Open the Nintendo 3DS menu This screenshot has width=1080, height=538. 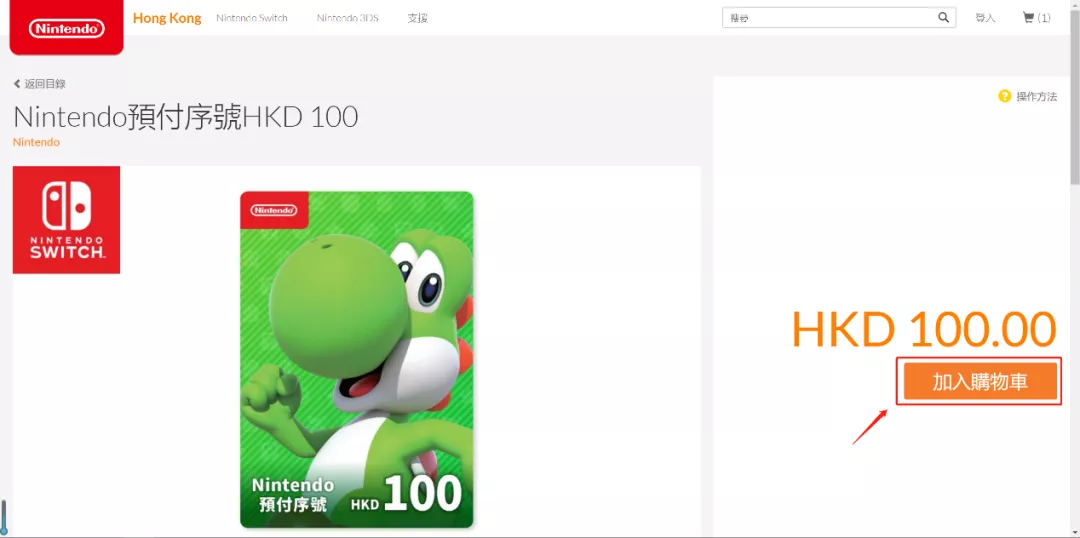[347, 18]
